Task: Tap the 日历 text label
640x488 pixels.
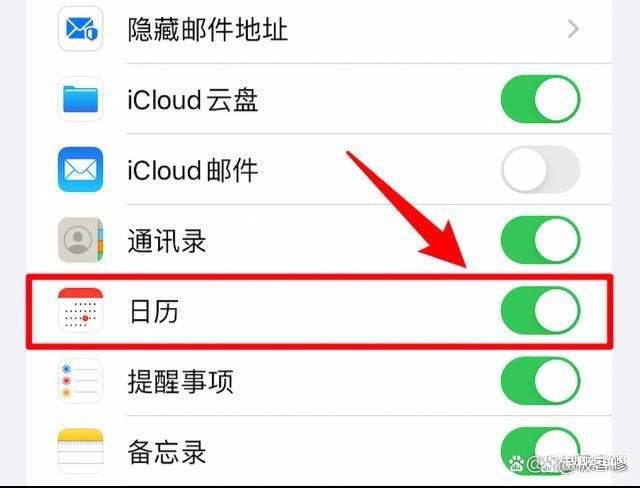Action: 153,311
